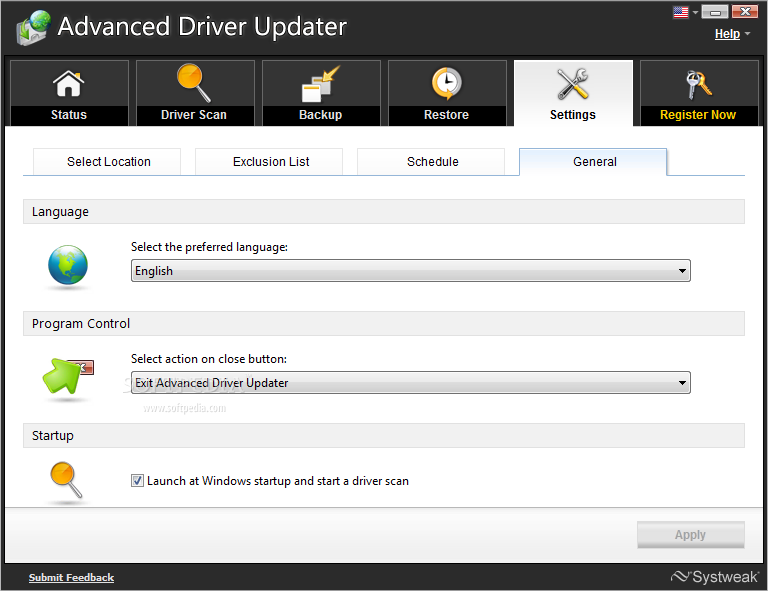
Task: Click the Help link
Action: coord(727,34)
